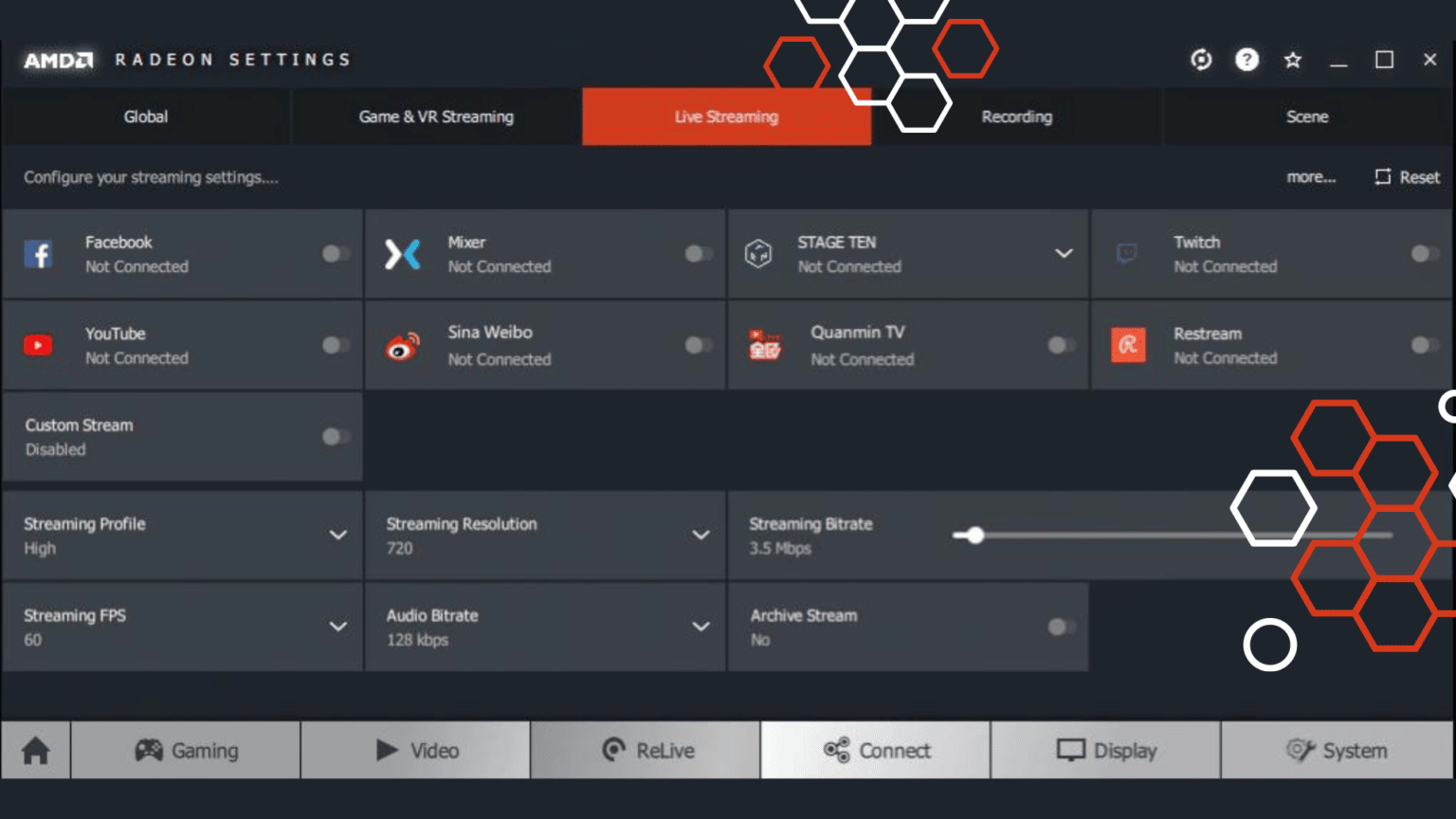Click the Reset button
Viewport: 1456px width, 819px height.
pos(1408,177)
